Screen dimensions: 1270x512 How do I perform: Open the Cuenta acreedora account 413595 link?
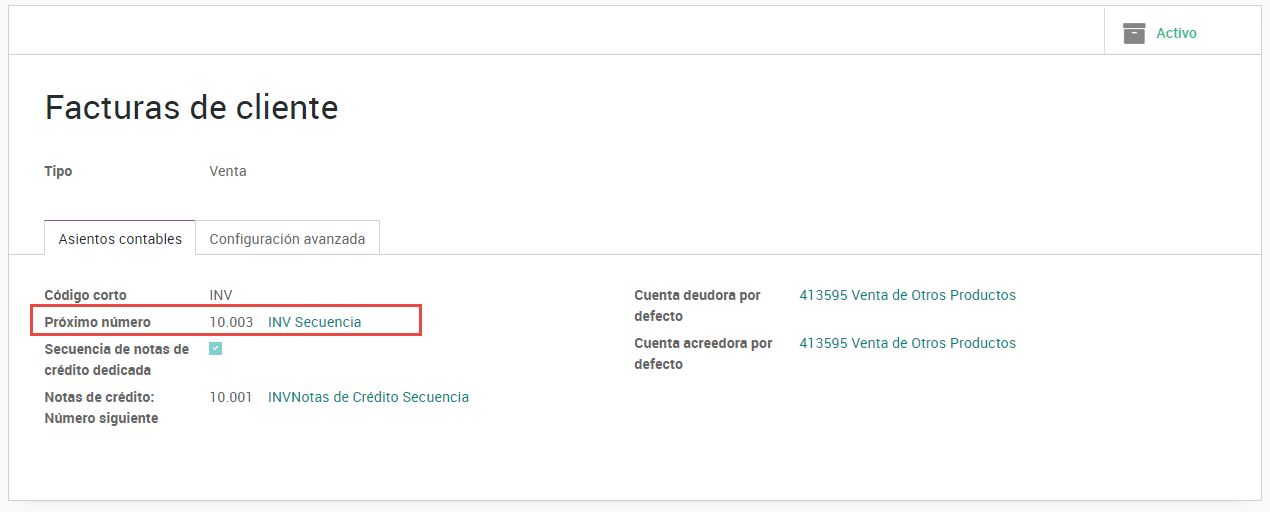click(907, 343)
